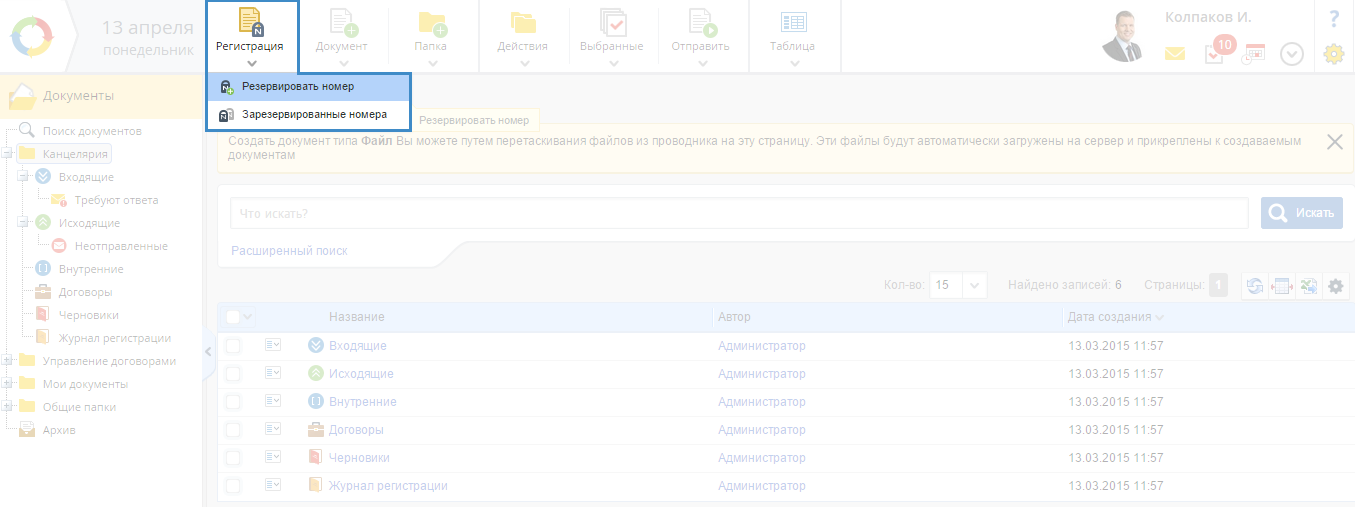The image size is (1355, 507).
Task: Open the mail envelope icon in header
Action: (1175, 54)
